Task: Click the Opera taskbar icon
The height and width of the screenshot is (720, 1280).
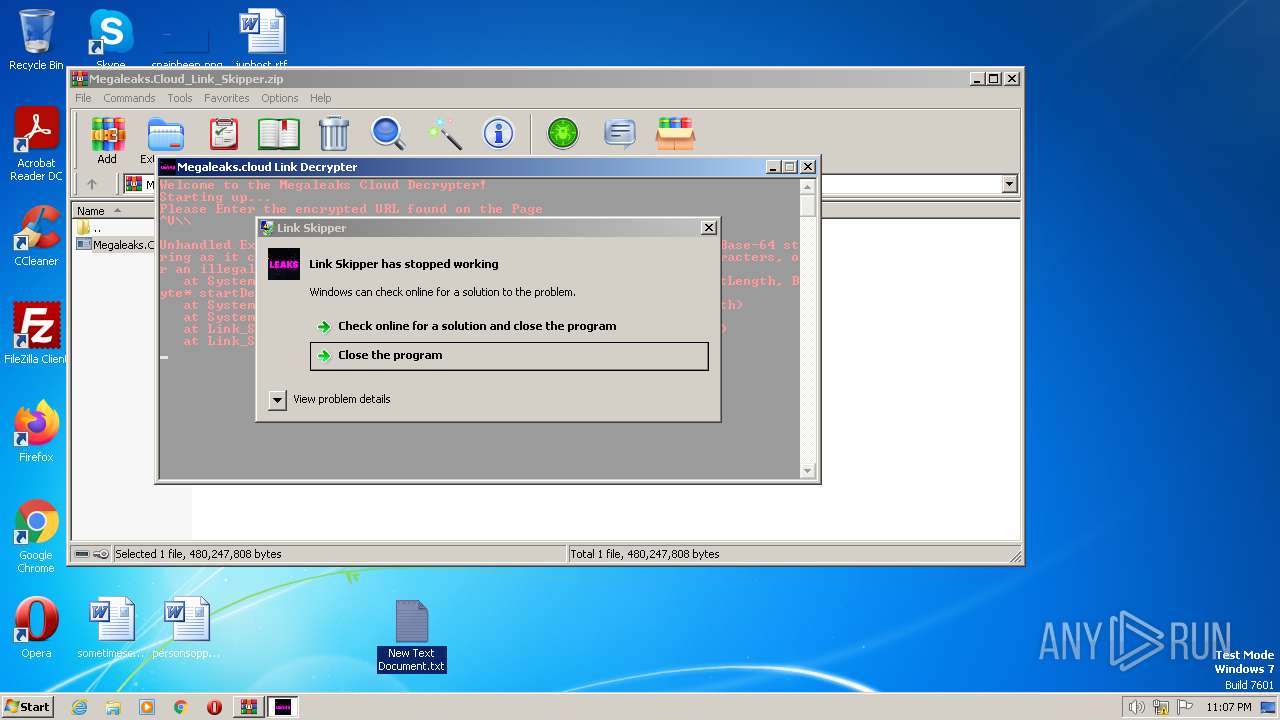Action: (214, 707)
